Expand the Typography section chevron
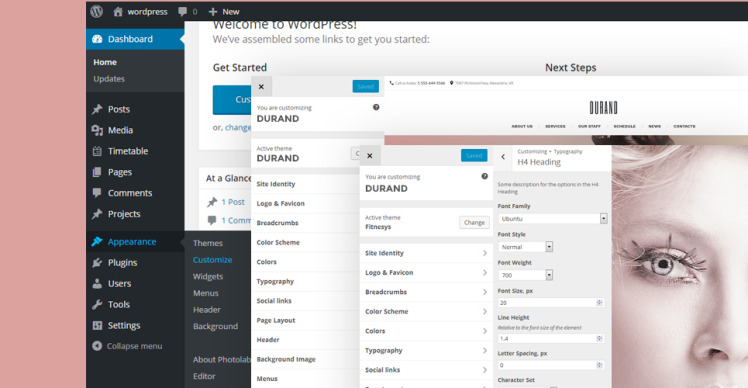 [485, 350]
